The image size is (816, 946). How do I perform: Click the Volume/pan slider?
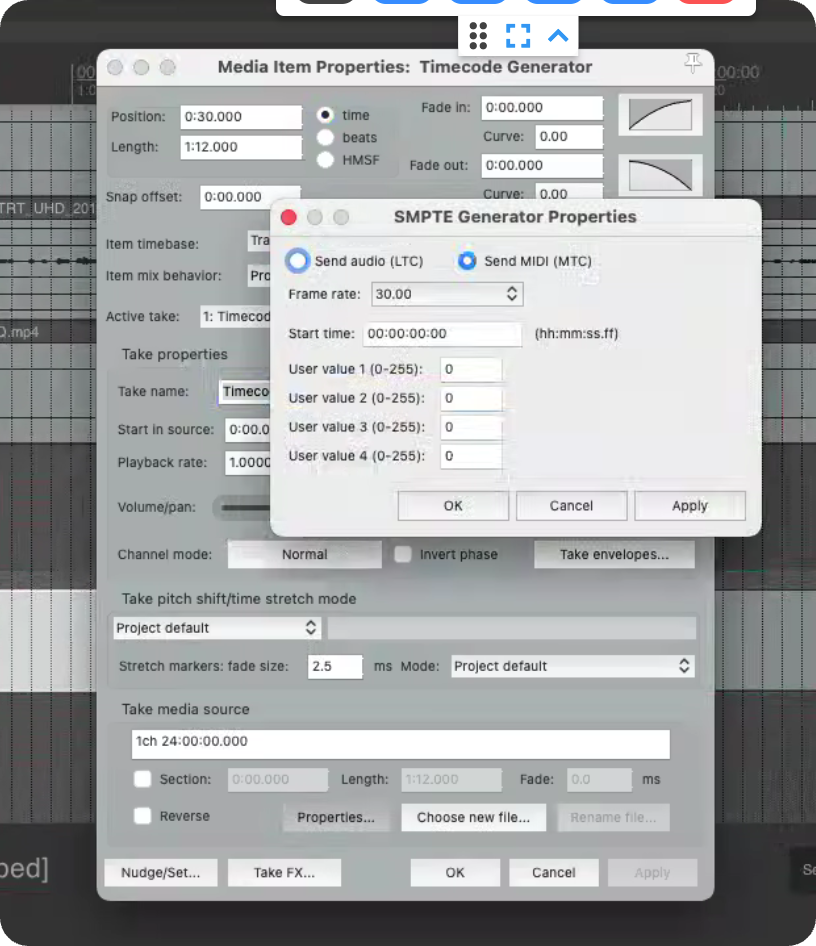click(x=242, y=507)
